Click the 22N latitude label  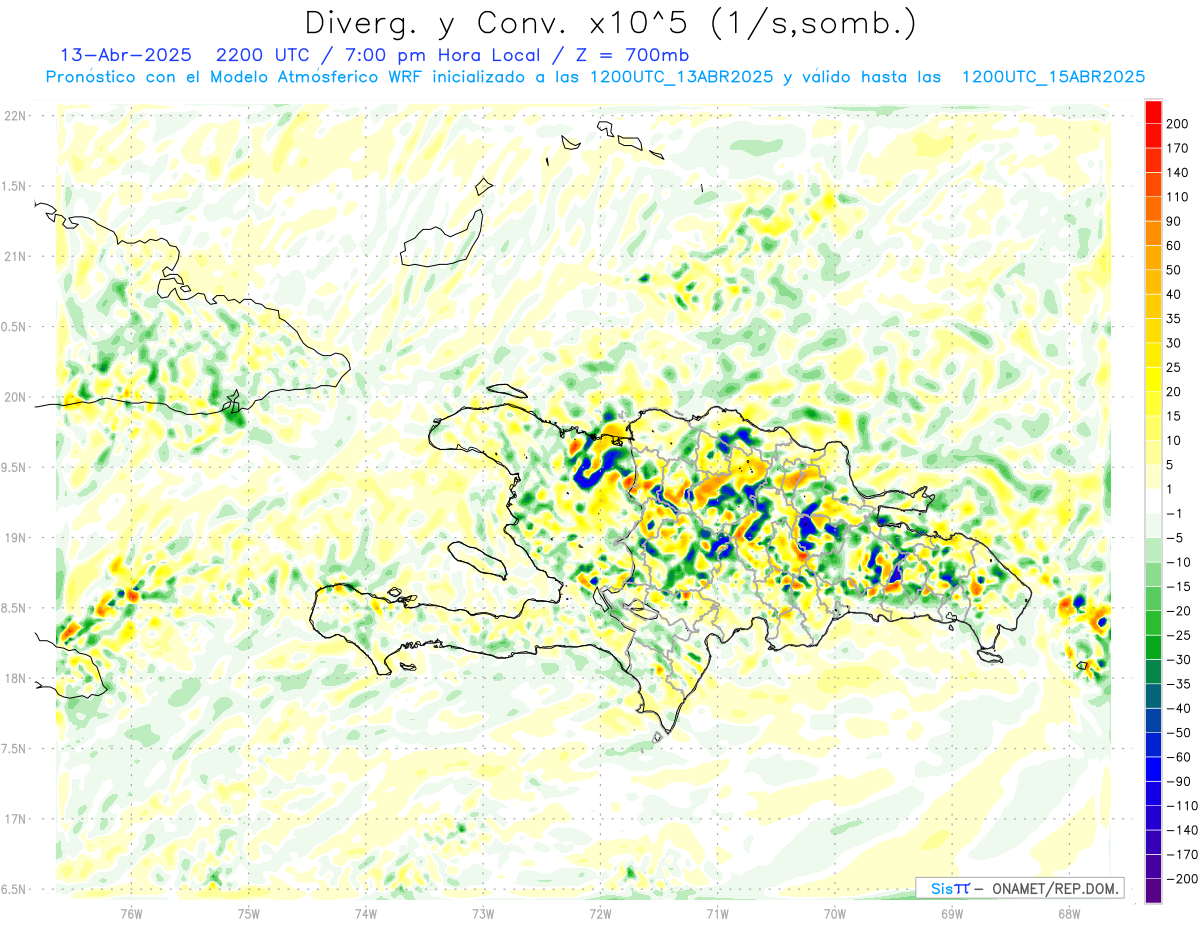coord(15,116)
